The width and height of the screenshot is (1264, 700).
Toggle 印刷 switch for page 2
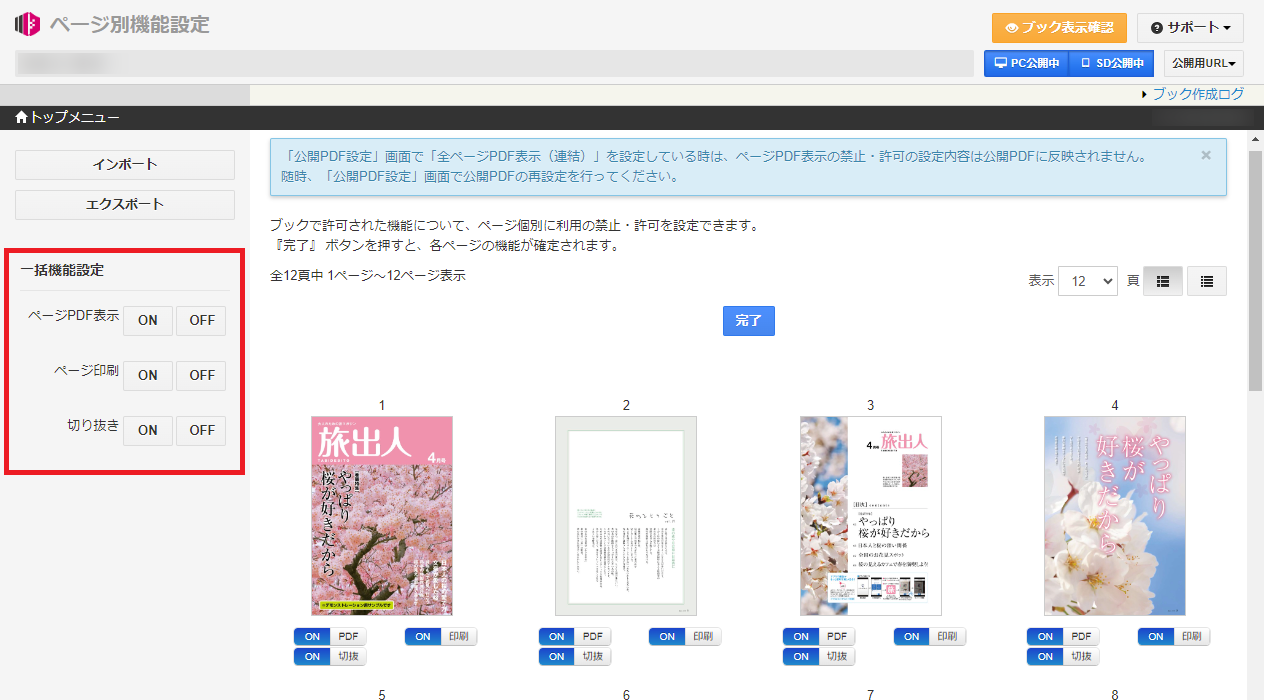(x=685, y=637)
